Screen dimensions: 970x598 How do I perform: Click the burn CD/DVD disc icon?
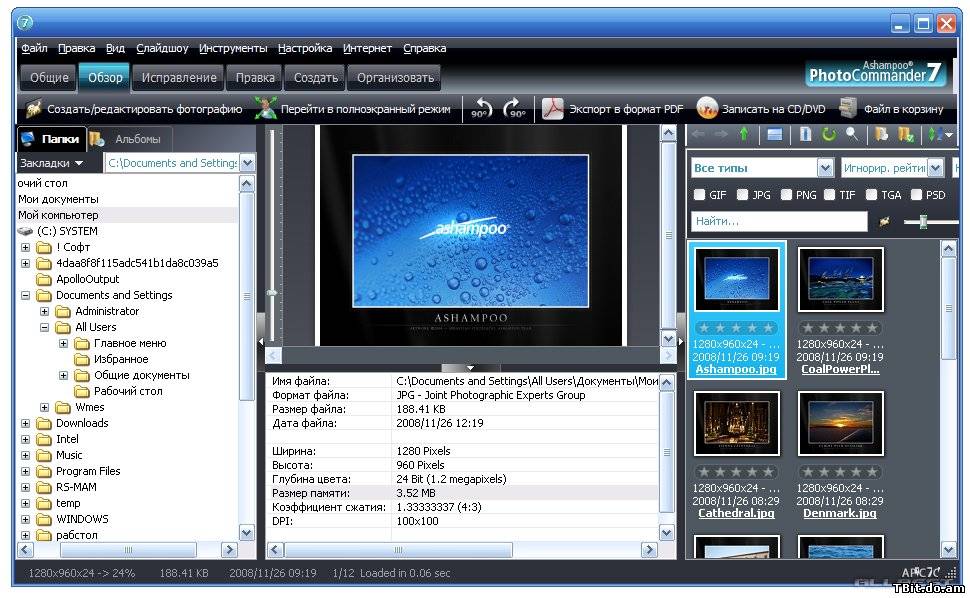(706, 109)
